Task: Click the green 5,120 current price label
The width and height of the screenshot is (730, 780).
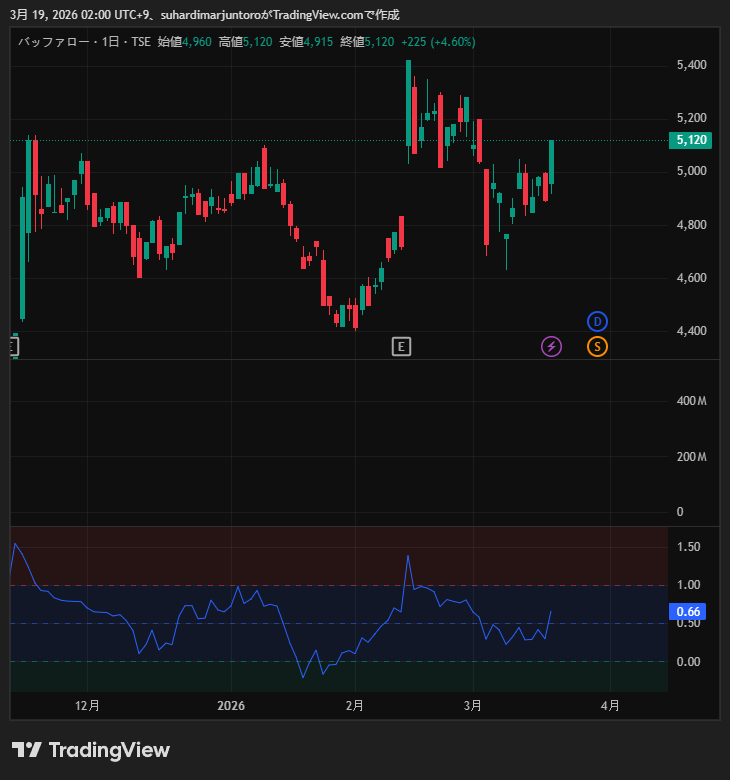Action: (x=690, y=140)
